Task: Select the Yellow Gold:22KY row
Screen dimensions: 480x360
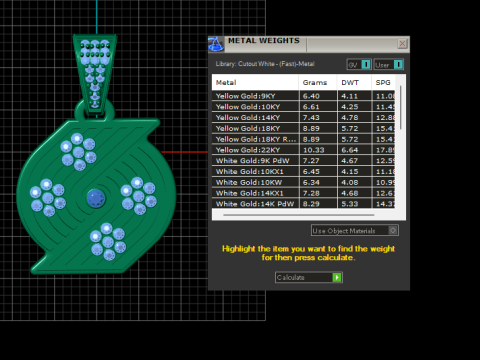Action: (303, 150)
